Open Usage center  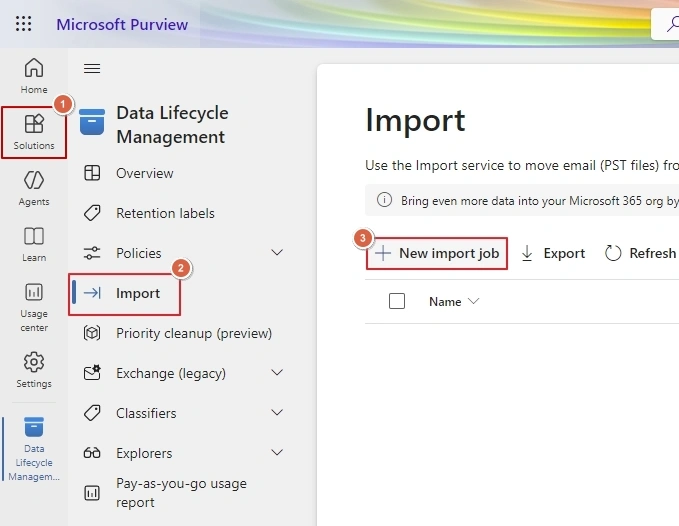(x=34, y=307)
